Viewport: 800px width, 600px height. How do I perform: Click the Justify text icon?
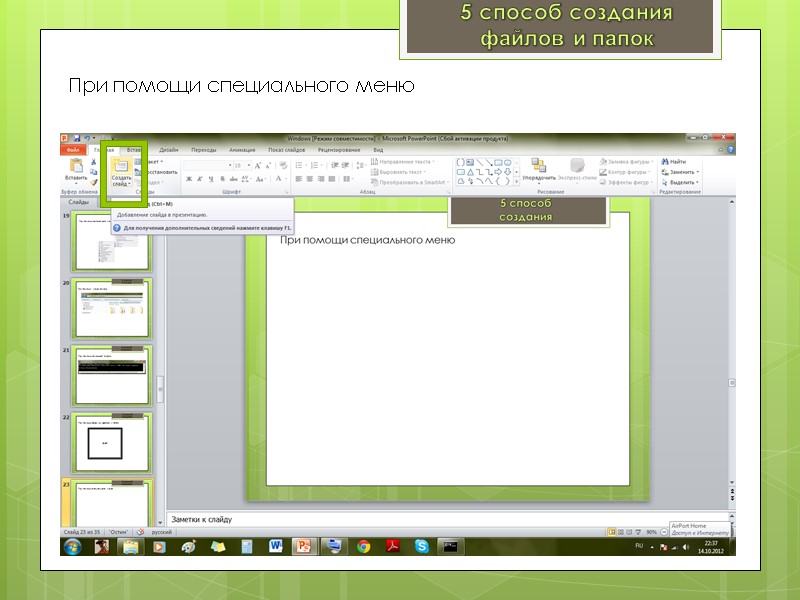click(332, 179)
